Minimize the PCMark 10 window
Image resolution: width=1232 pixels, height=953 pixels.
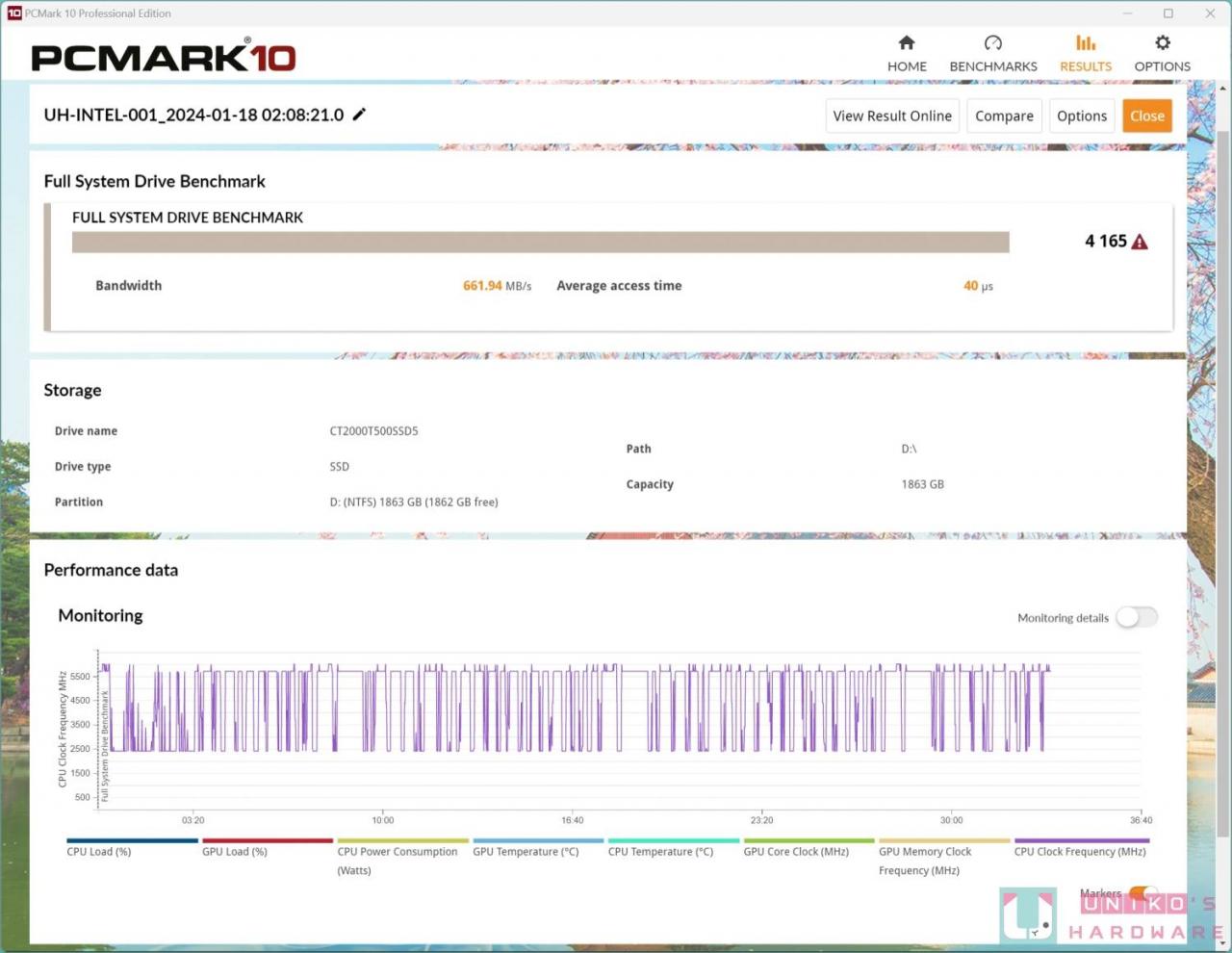[1127, 13]
